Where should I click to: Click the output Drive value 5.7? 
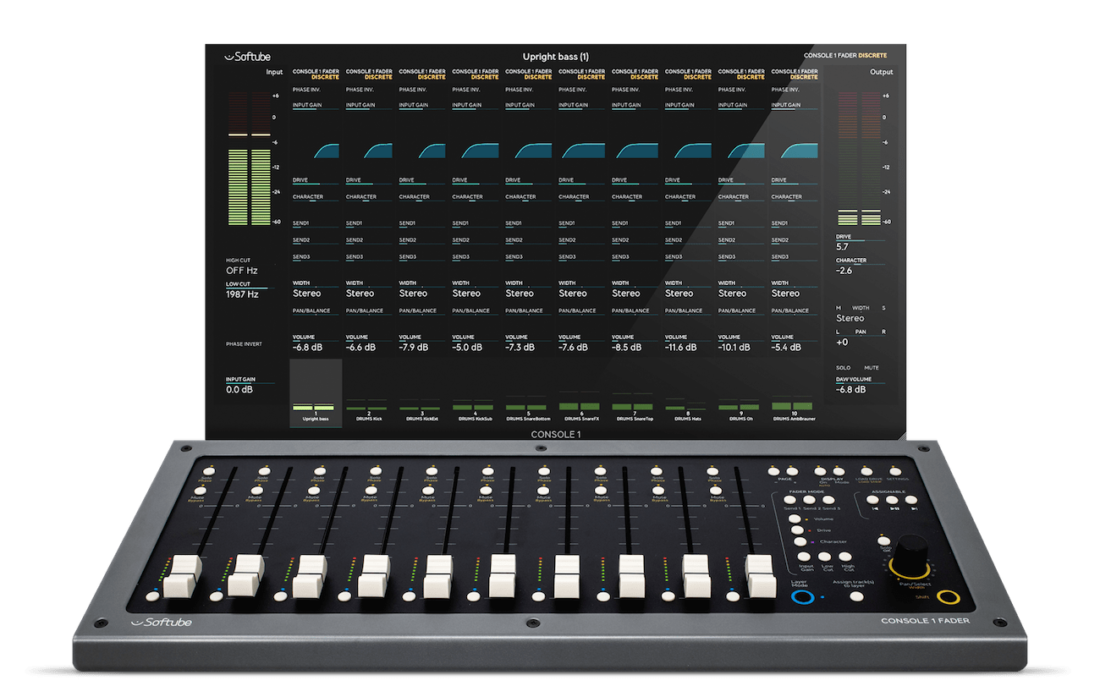[x=842, y=247]
